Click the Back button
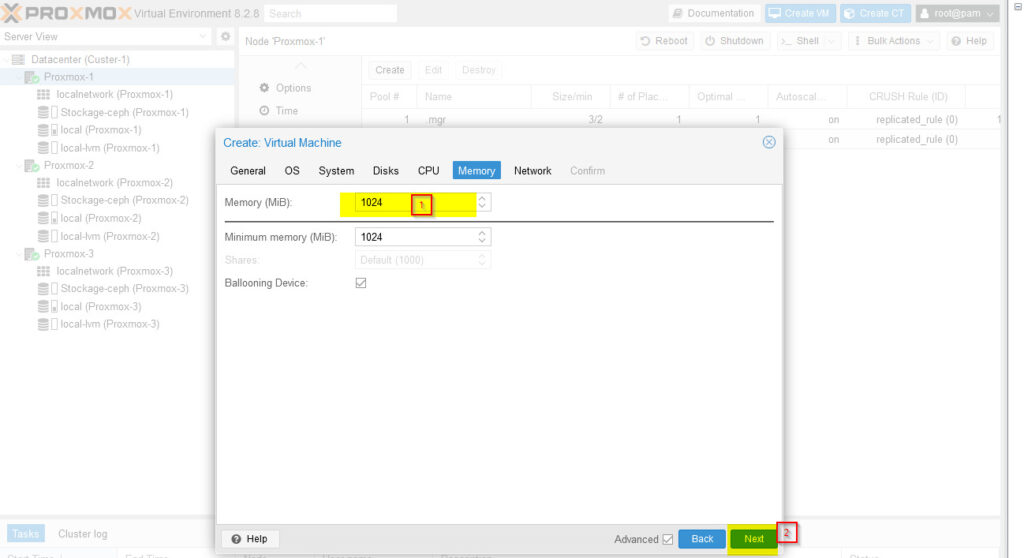Screen dimensions: 1024x558 702,539
